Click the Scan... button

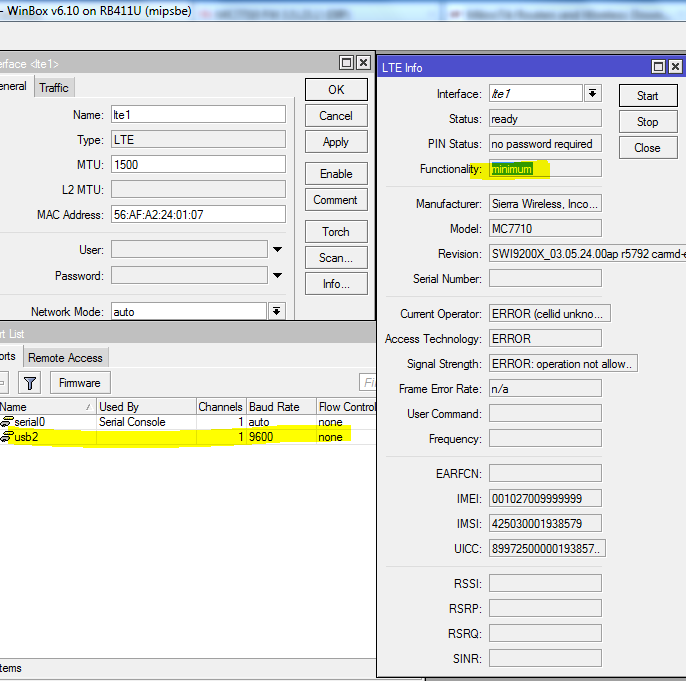pyautogui.click(x=336, y=258)
